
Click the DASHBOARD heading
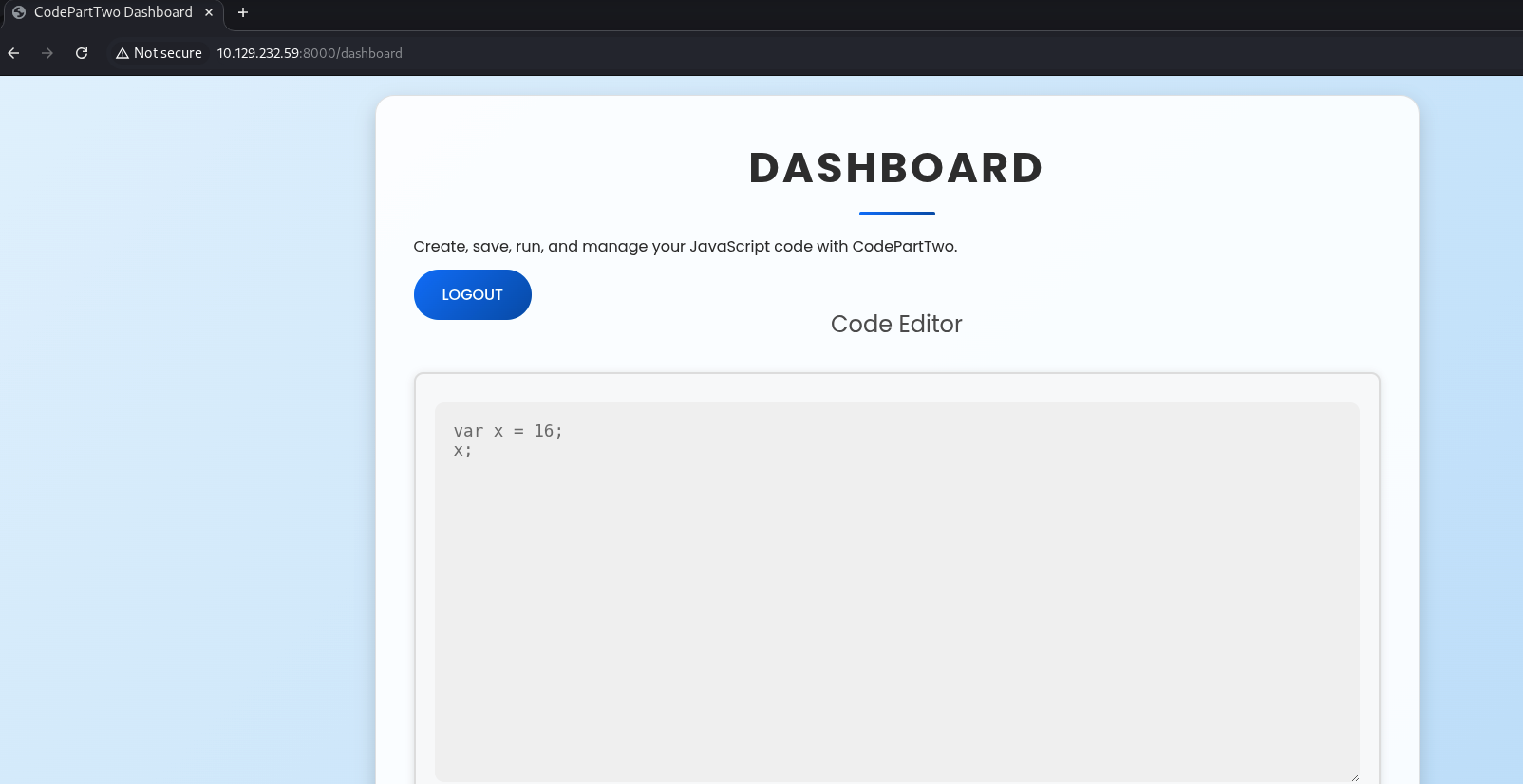tap(896, 168)
